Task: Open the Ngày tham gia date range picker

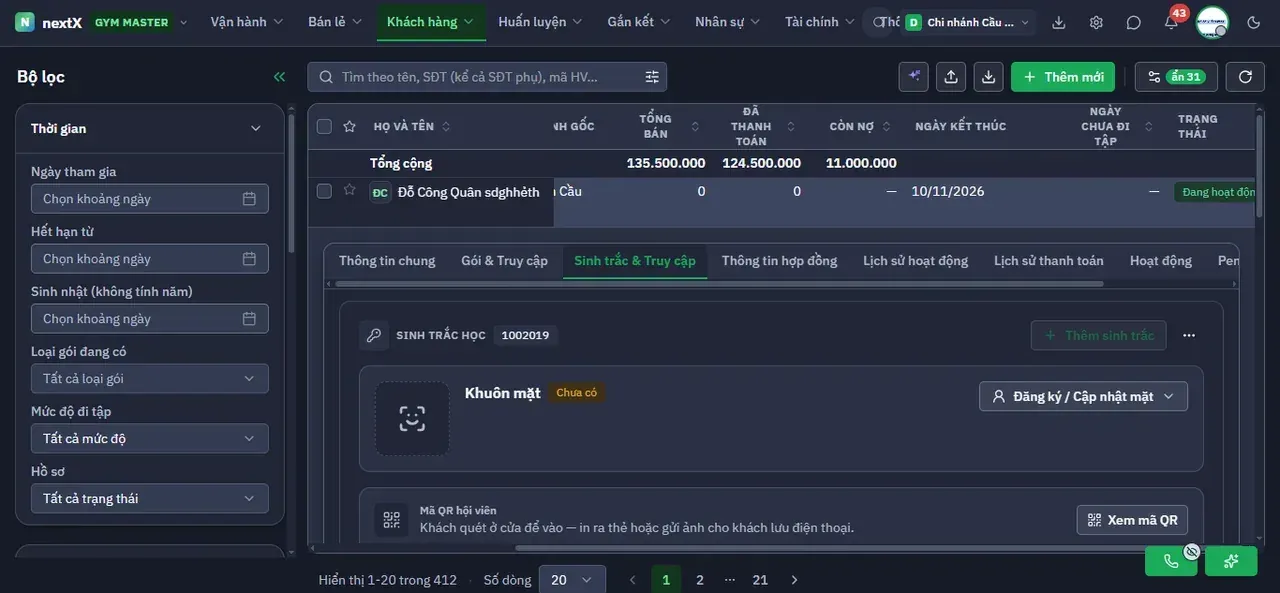Action: pos(150,199)
